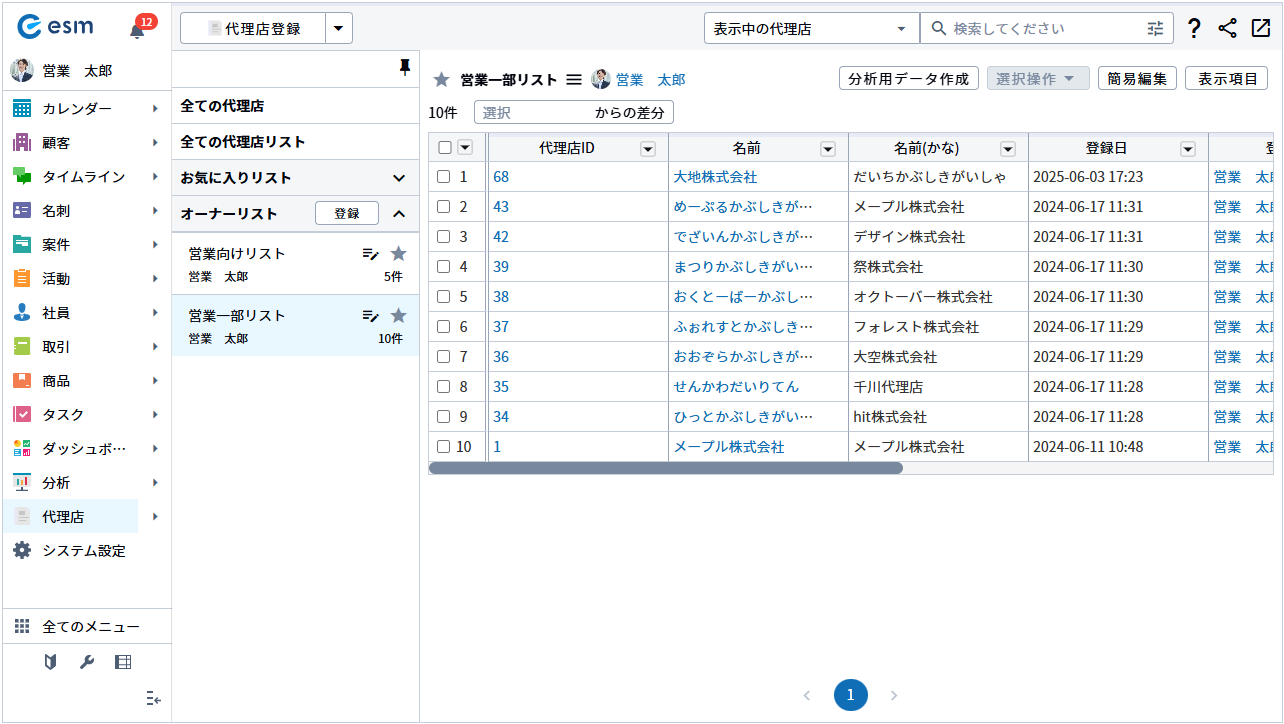Viewport: 1284px width, 724px height.
Task: Select page 1 in pagination
Action: [x=851, y=695]
